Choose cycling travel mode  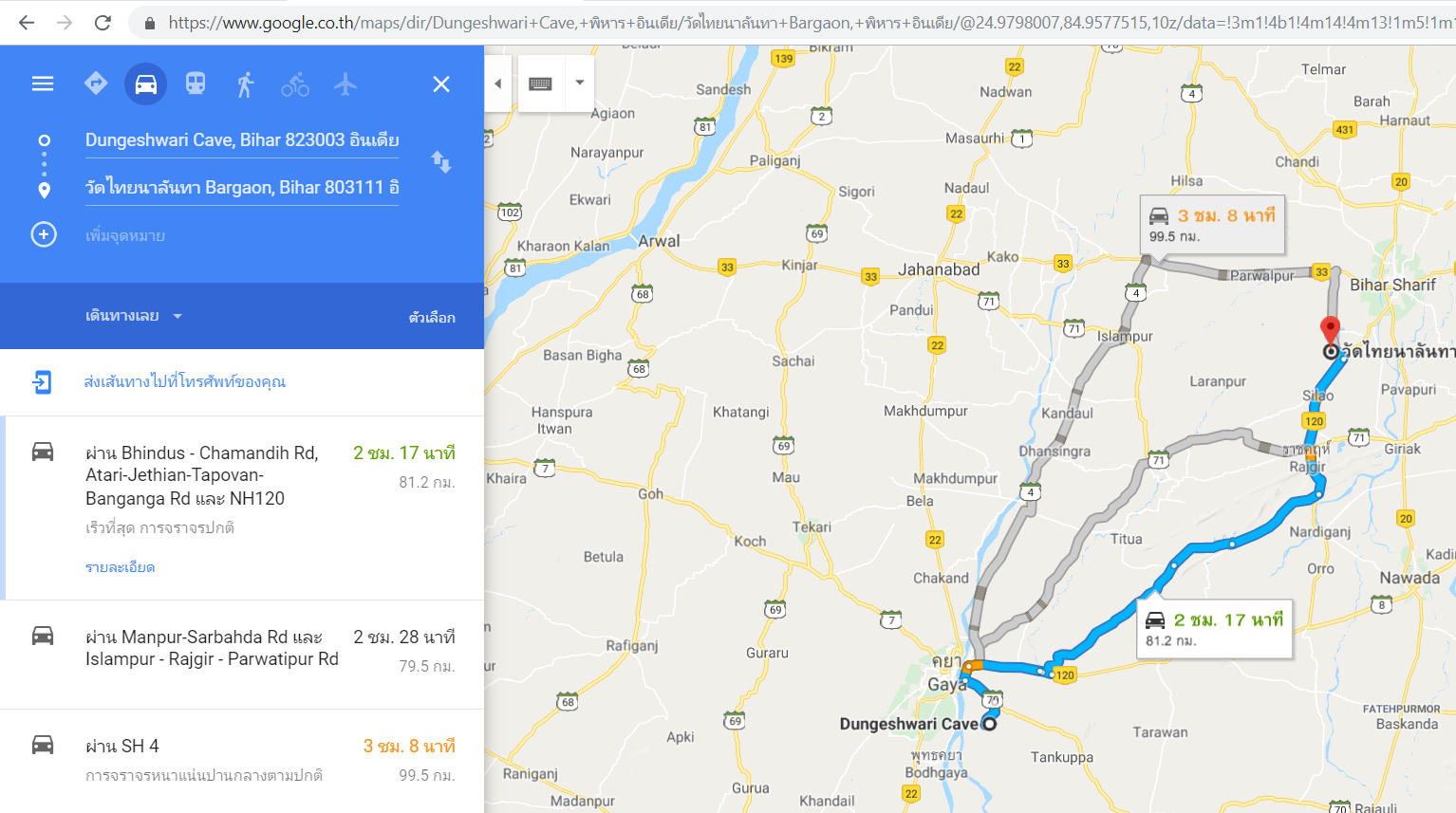point(295,83)
